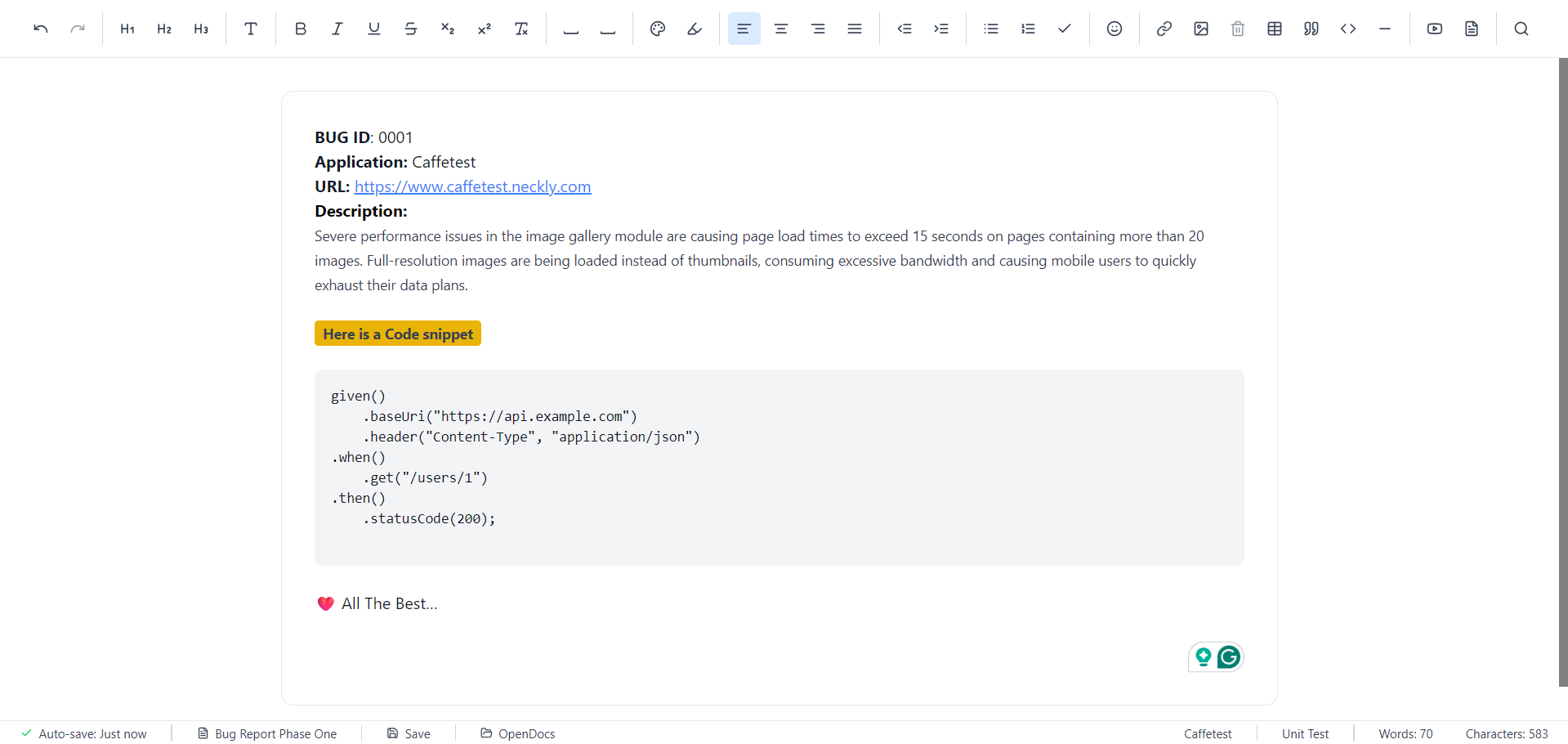This screenshot has width=1568, height=744.
Task: Open the search tool
Action: click(1521, 29)
